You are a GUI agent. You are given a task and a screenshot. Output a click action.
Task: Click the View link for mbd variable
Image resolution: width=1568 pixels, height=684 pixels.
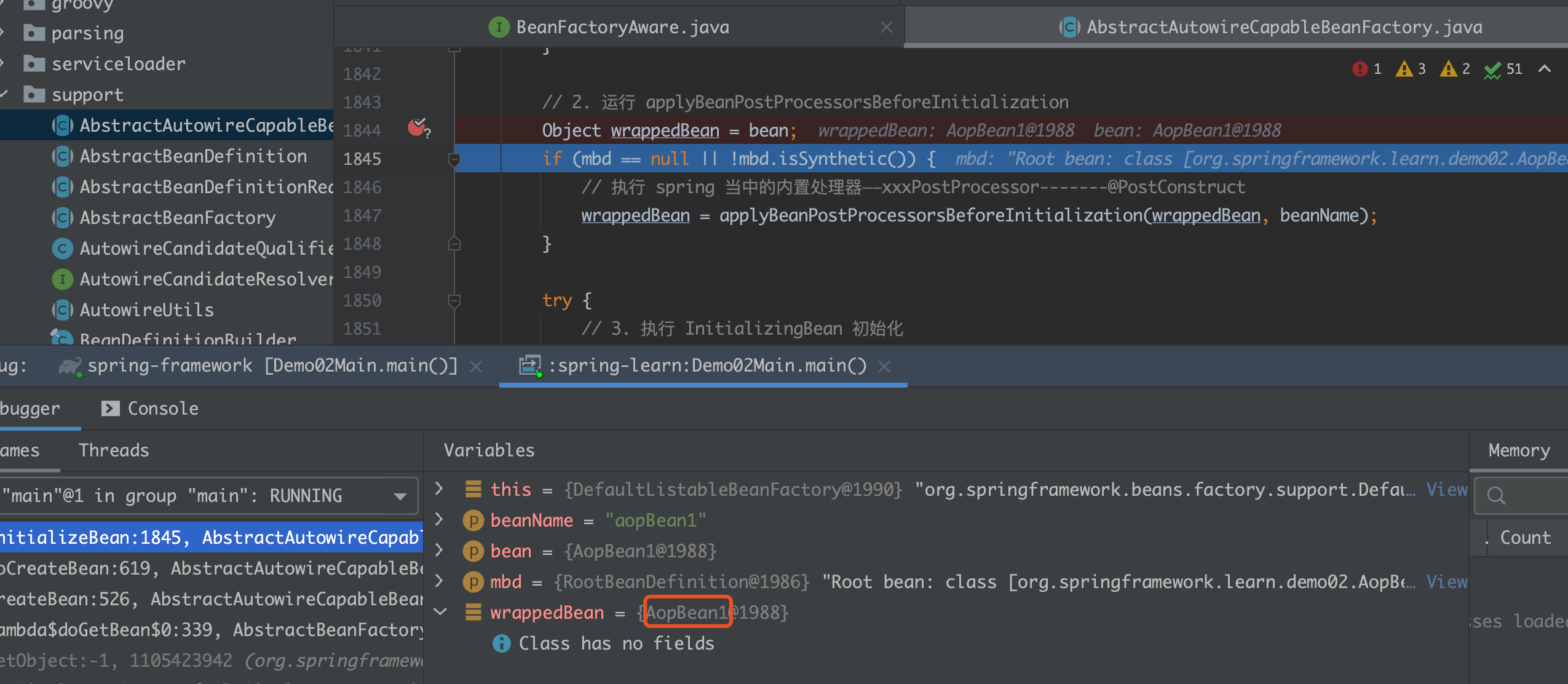click(1446, 582)
